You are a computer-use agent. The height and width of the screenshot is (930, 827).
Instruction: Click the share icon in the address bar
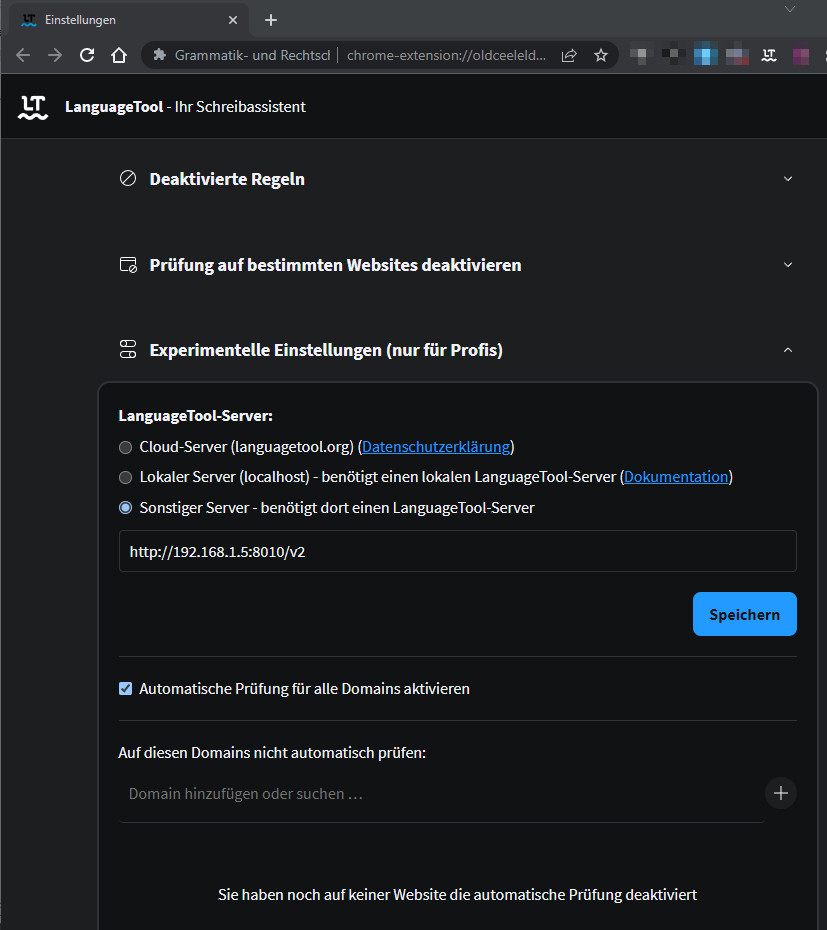pyautogui.click(x=569, y=55)
